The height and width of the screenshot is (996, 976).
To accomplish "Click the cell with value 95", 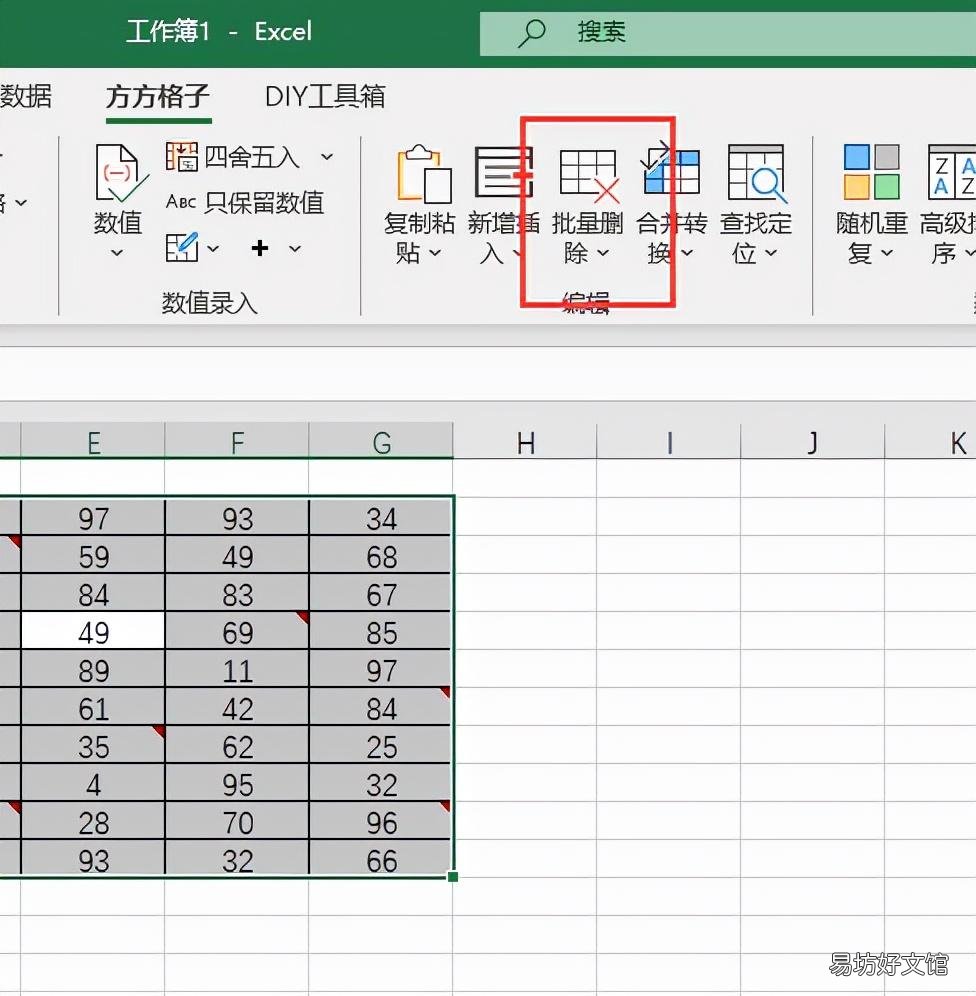I will pos(237,783).
